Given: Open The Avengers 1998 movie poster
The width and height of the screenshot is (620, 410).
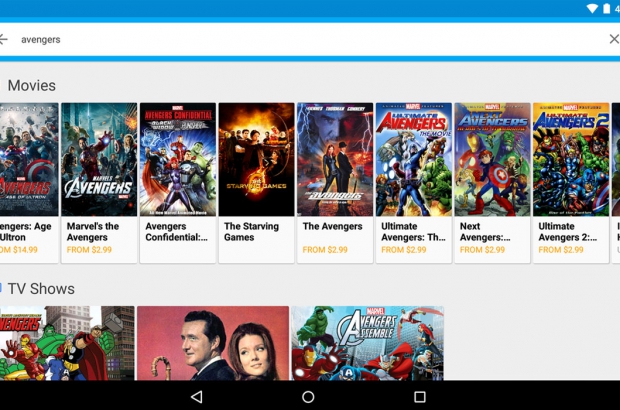Looking at the screenshot, I should (x=335, y=159).
